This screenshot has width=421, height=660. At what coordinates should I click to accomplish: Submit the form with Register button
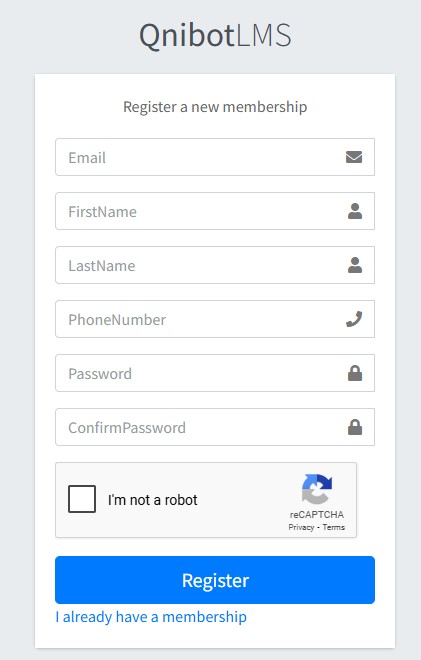(215, 580)
